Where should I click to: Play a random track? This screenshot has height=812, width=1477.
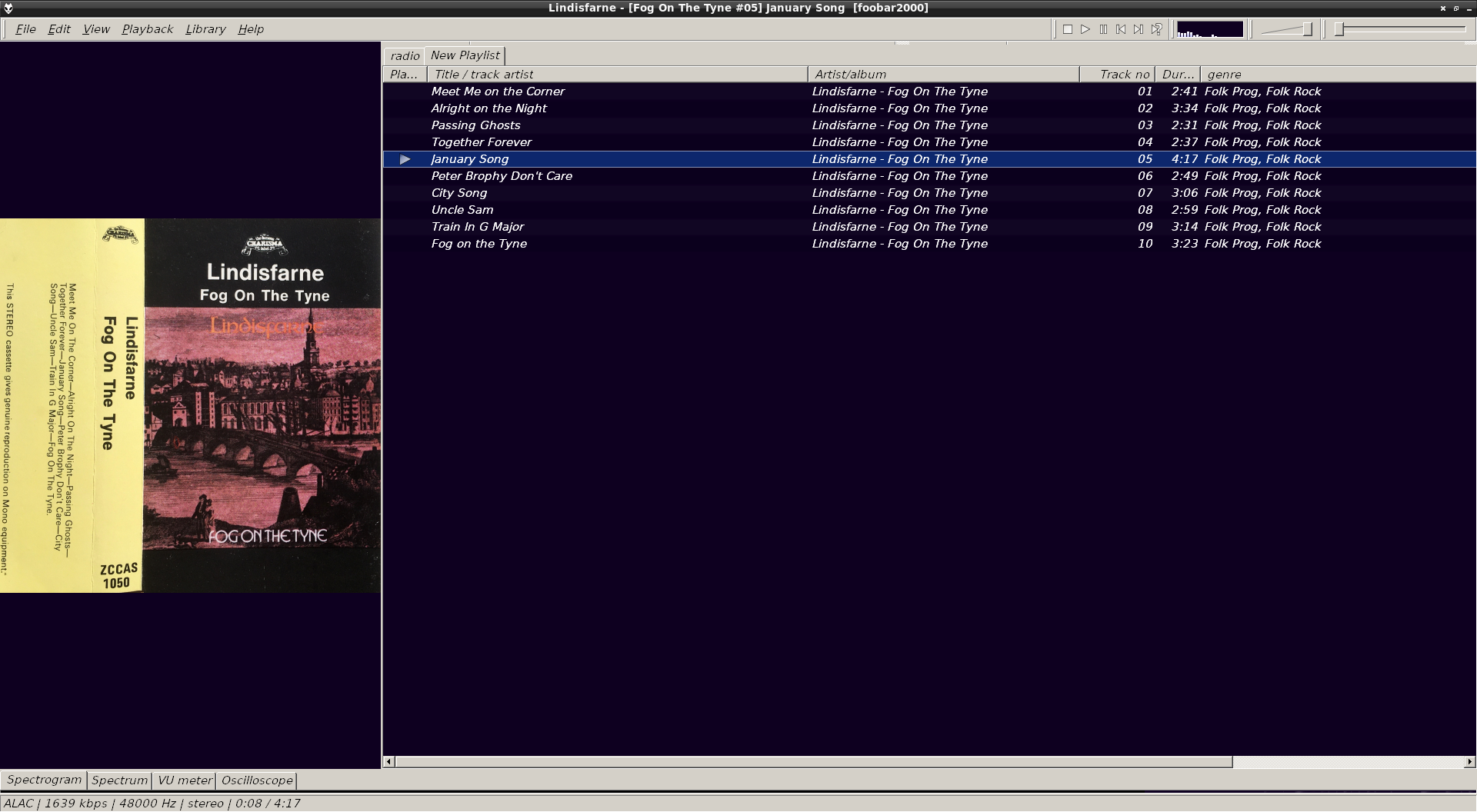click(1156, 29)
